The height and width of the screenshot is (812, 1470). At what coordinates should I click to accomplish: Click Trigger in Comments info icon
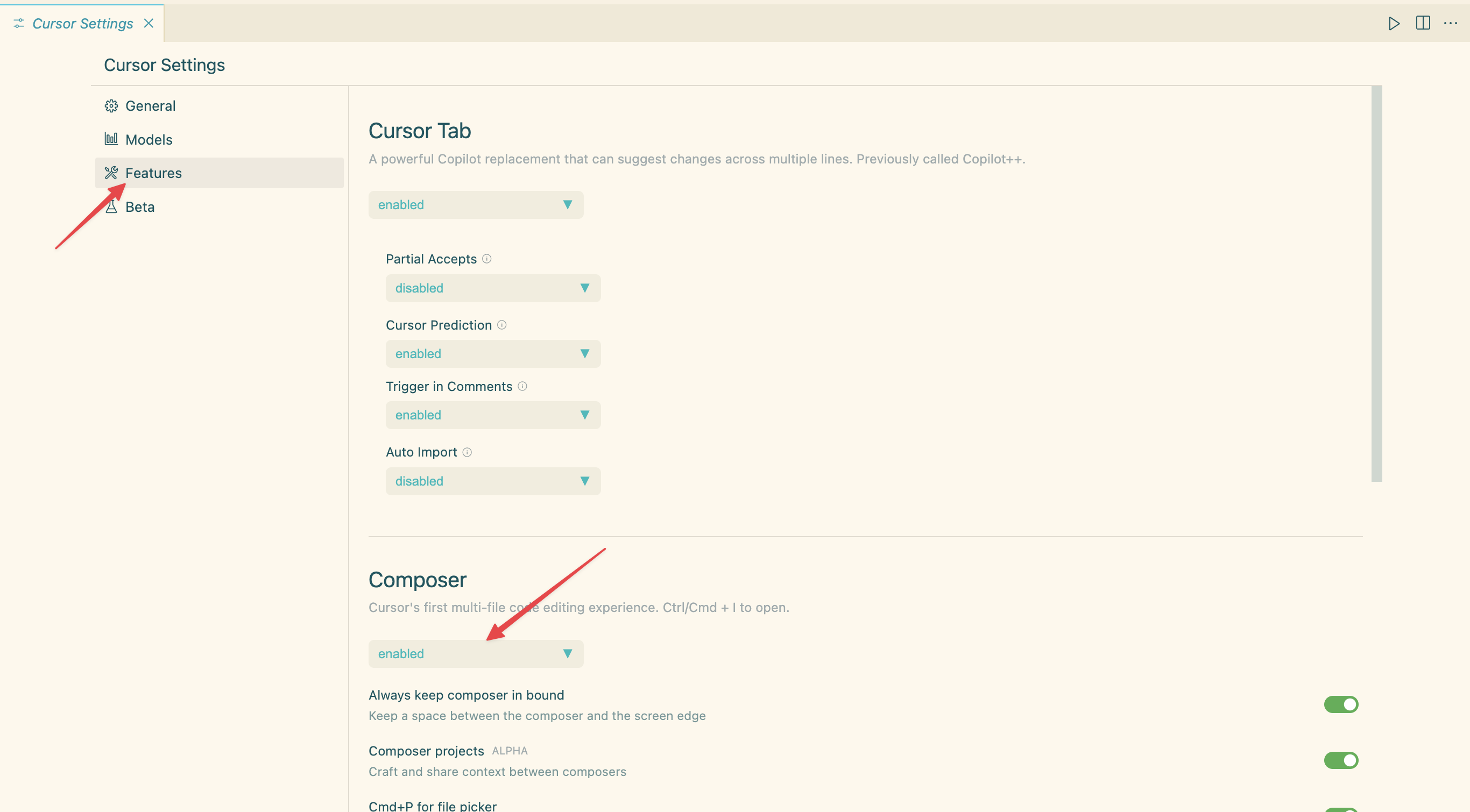pyautogui.click(x=522, y=387)
